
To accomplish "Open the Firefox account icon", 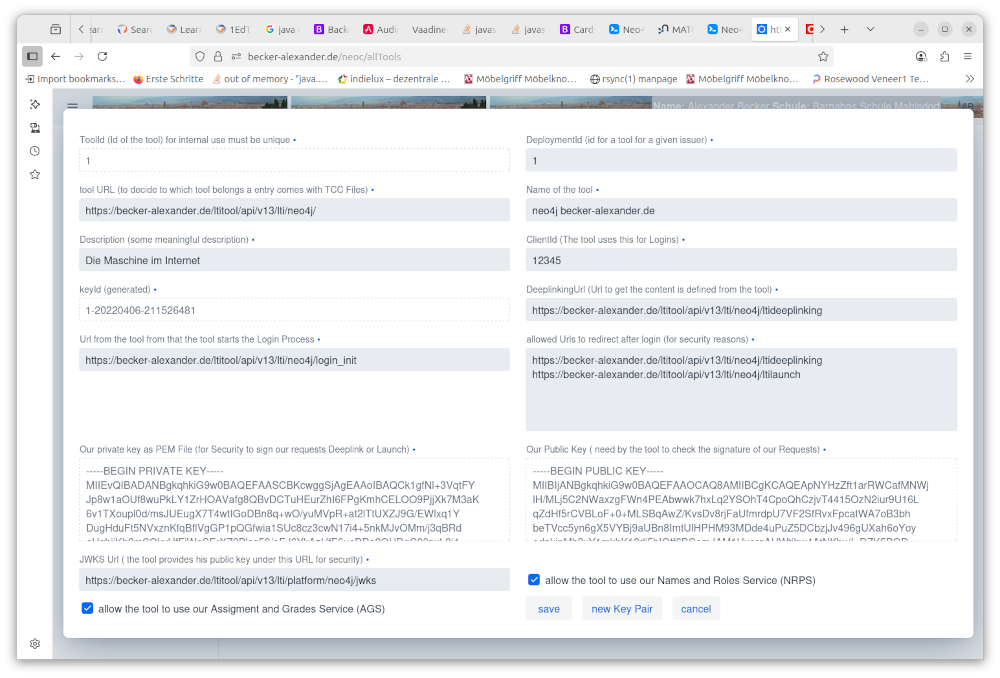I will tap(921, 57).
